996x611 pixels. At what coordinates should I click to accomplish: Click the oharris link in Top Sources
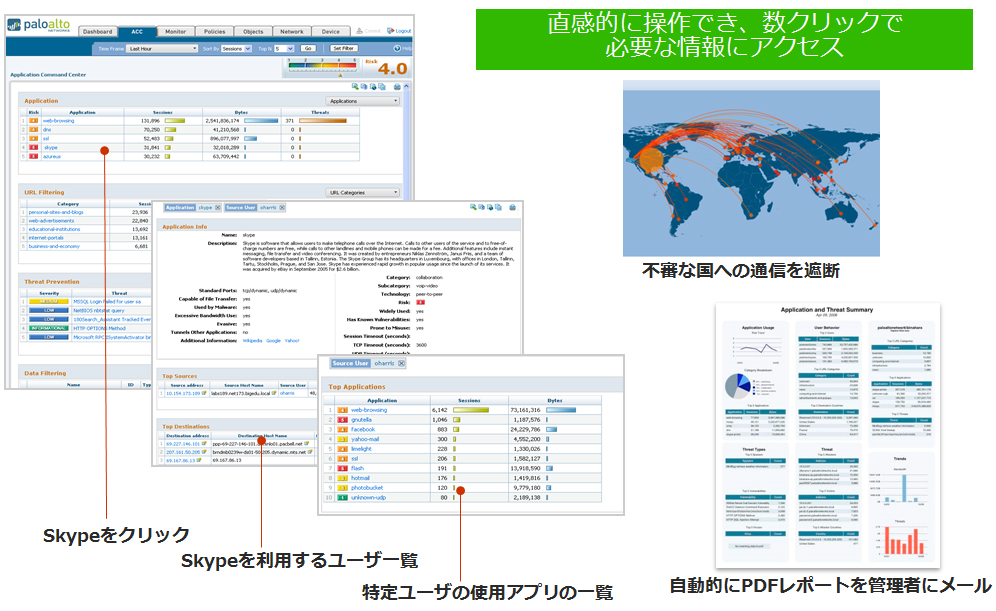pos(287,394)
